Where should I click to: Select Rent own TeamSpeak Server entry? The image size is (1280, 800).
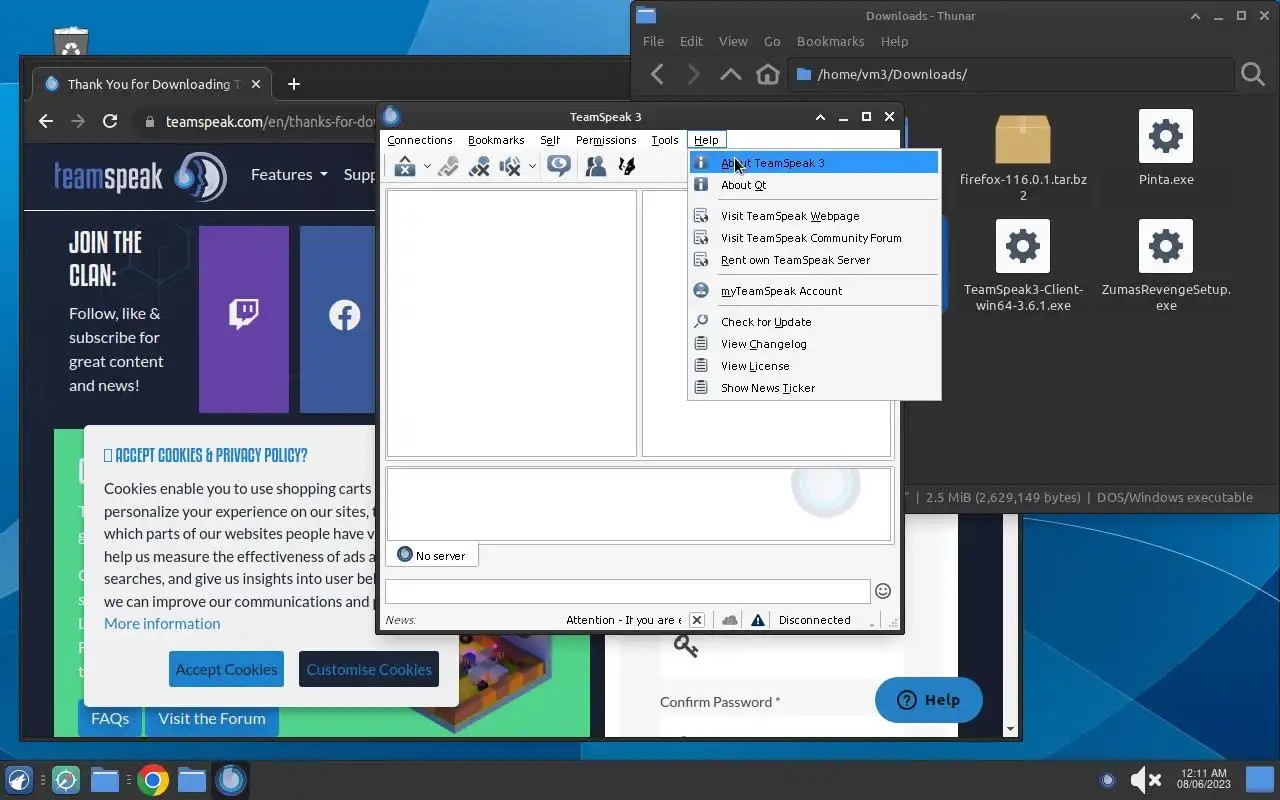point(814,260)
